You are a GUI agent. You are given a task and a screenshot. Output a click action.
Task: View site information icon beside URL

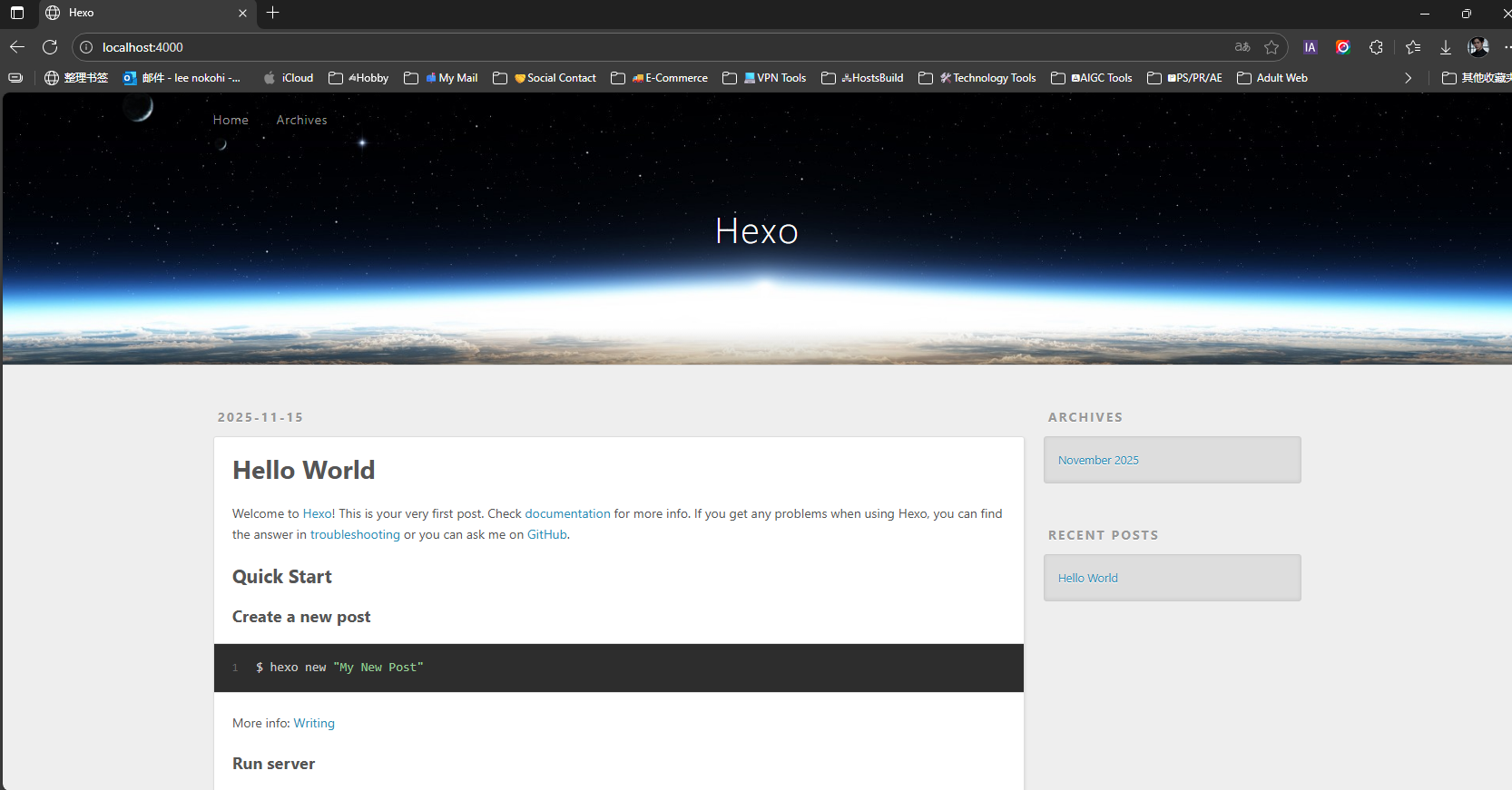tap(86, 47)
